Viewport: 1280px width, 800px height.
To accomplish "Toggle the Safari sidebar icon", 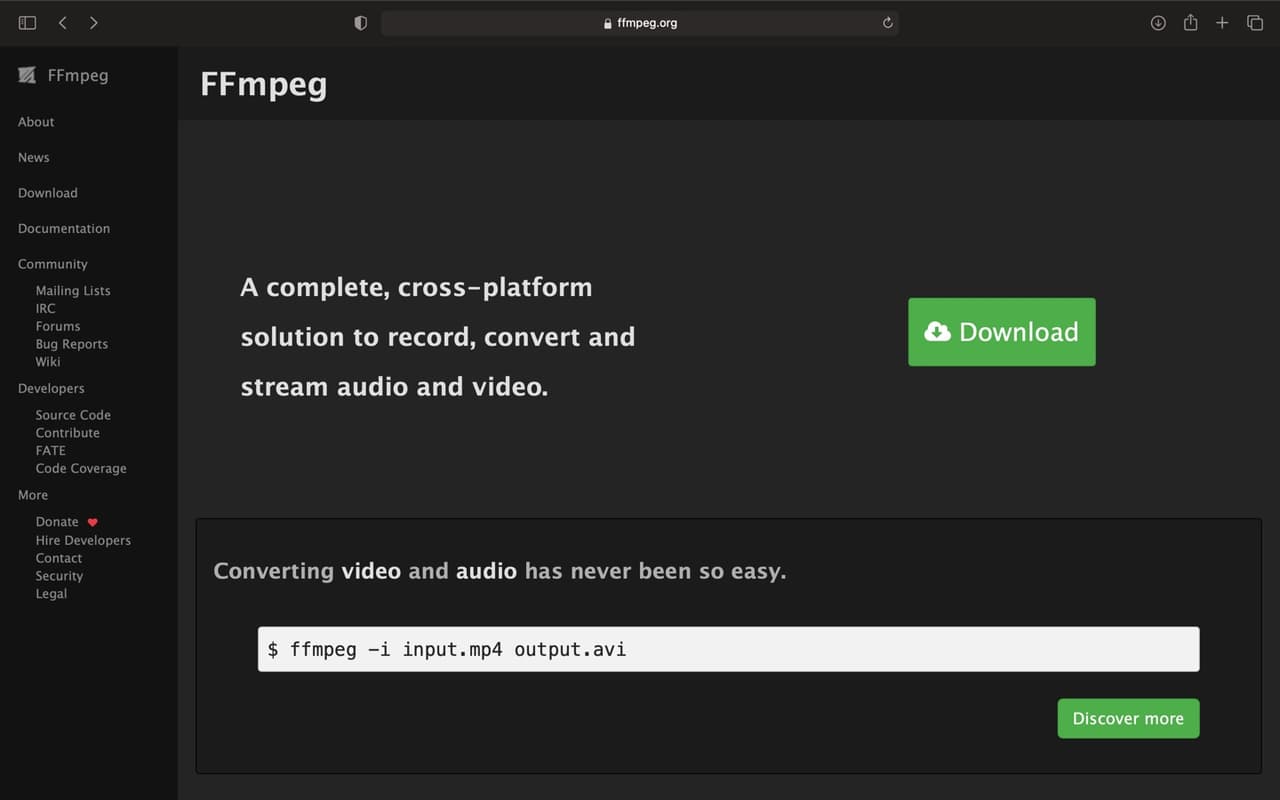I will [27, 22].
